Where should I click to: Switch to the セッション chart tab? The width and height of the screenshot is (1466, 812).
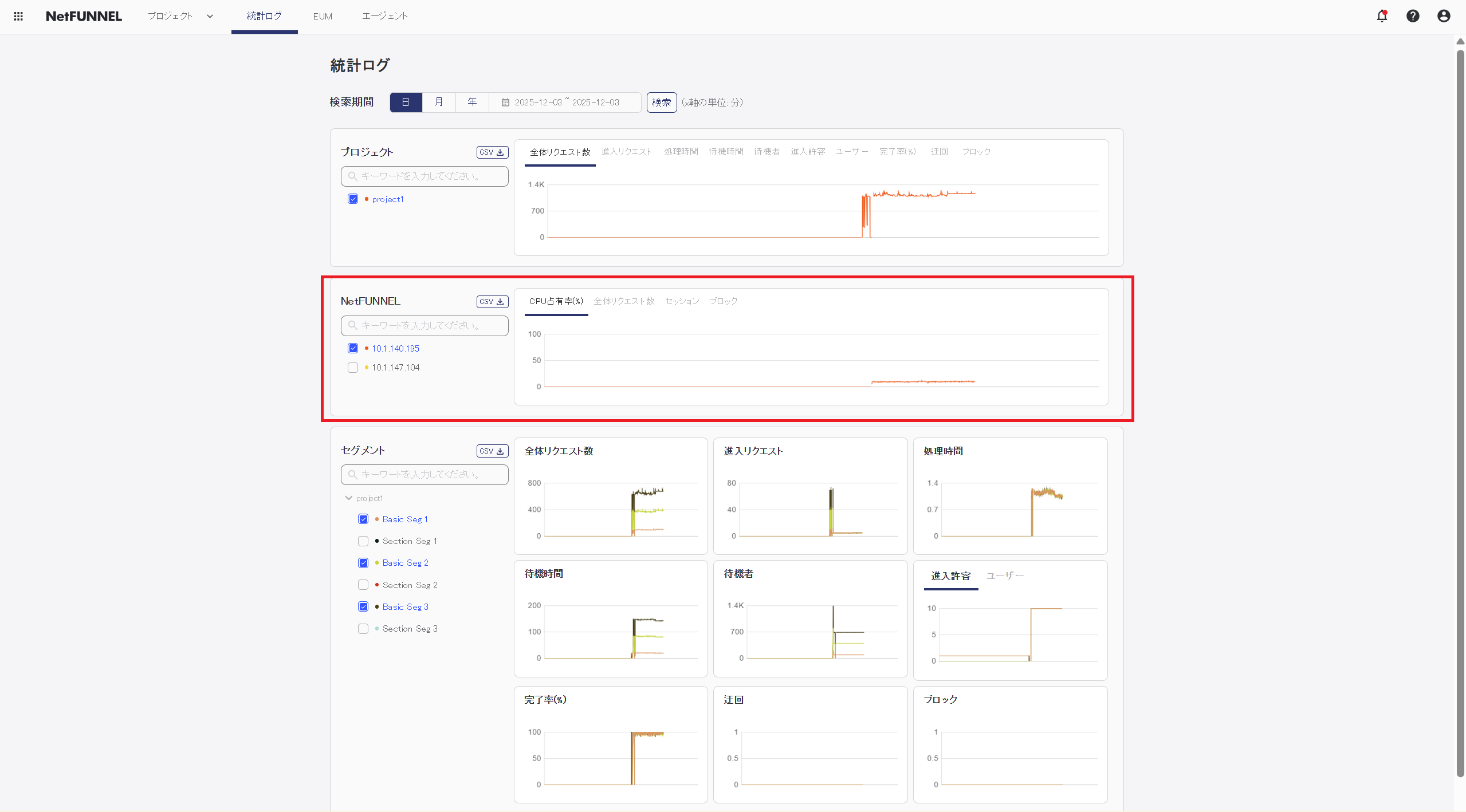click(681, 300)
